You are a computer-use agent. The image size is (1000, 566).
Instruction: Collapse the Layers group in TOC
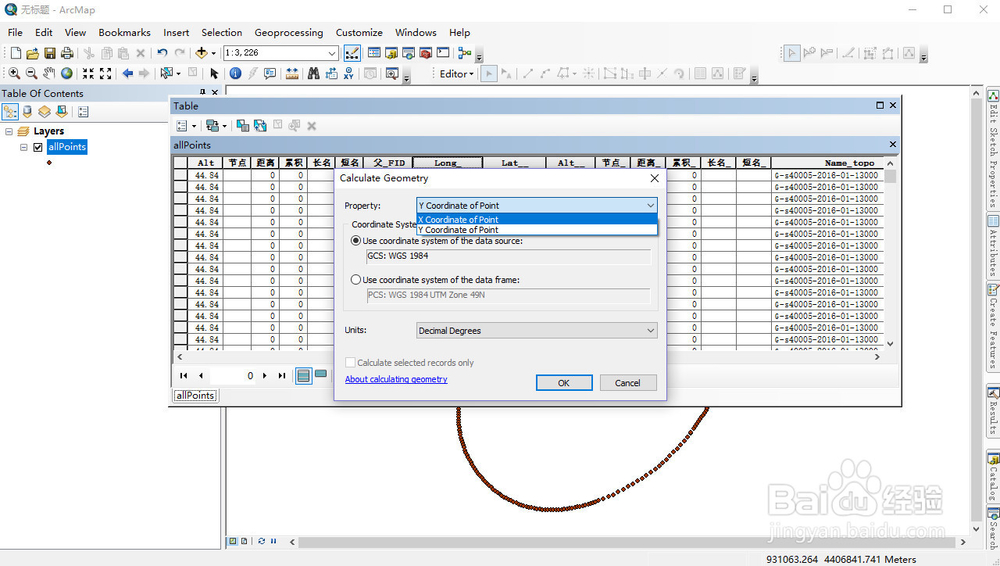pyautogui.click(x=9, y=131)
